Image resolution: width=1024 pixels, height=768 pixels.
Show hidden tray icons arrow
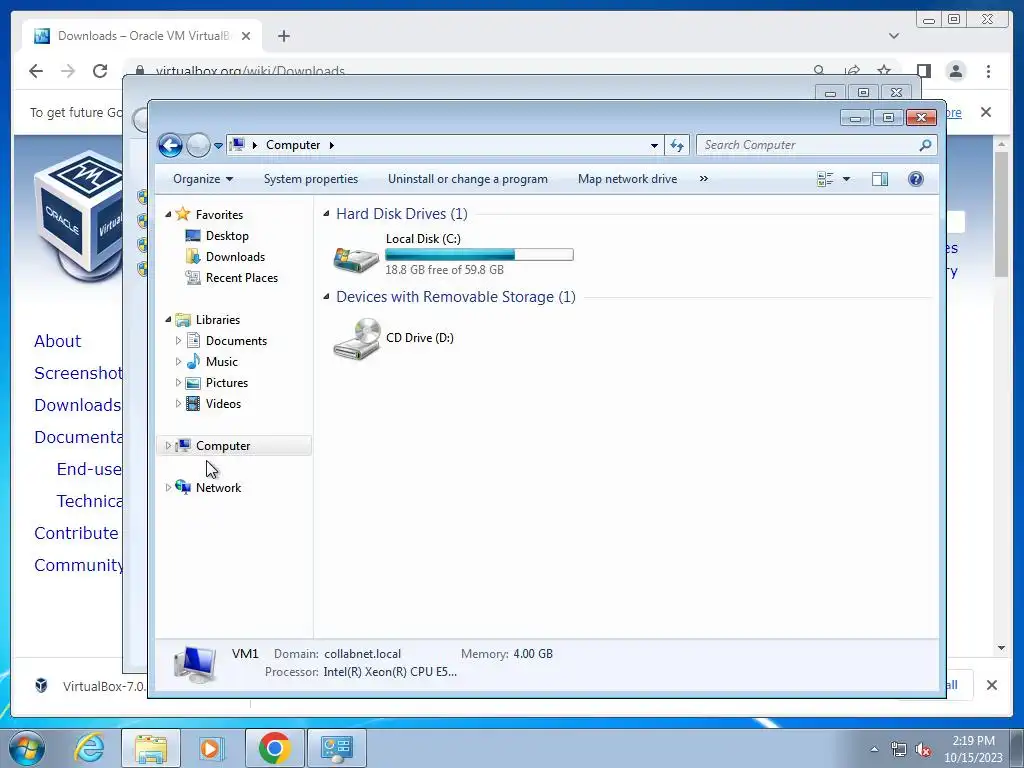(874, 749)
